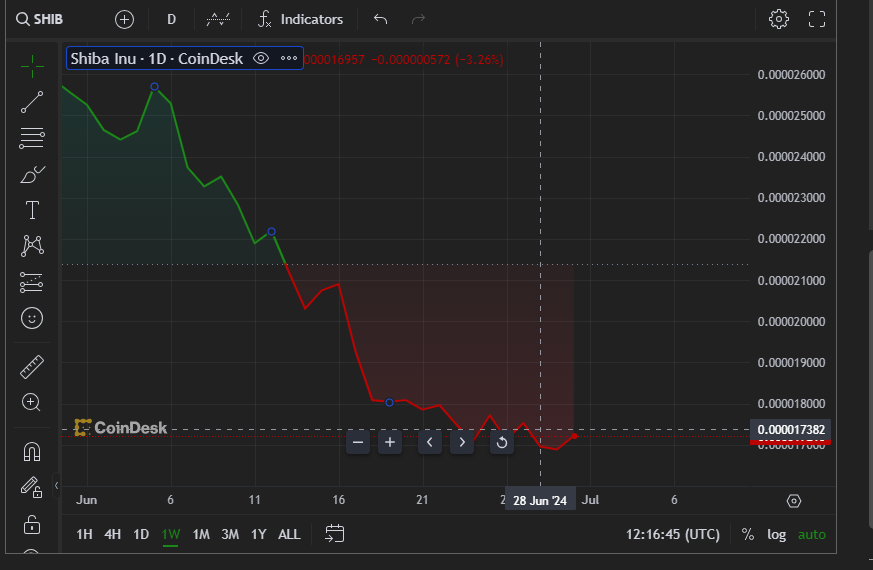
Task: Undo the last chart action
Action: (x=380, y=19)
